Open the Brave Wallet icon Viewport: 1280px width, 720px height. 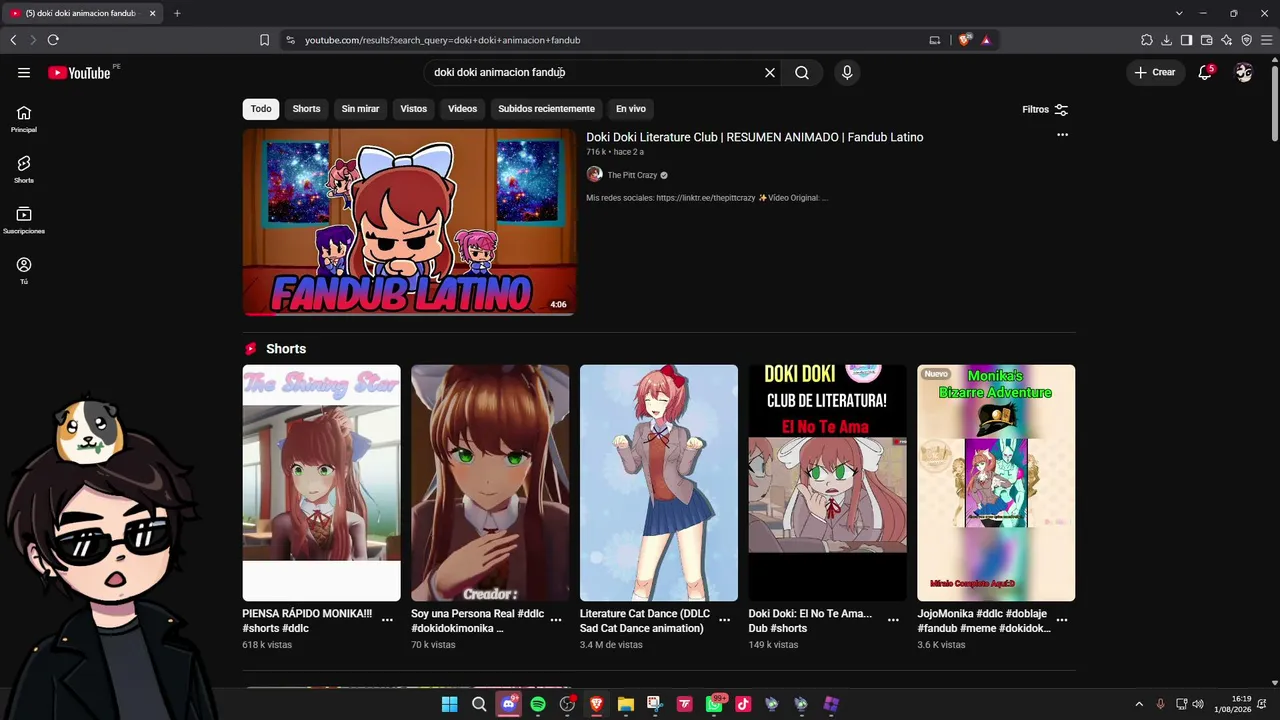click(1206, 40)
